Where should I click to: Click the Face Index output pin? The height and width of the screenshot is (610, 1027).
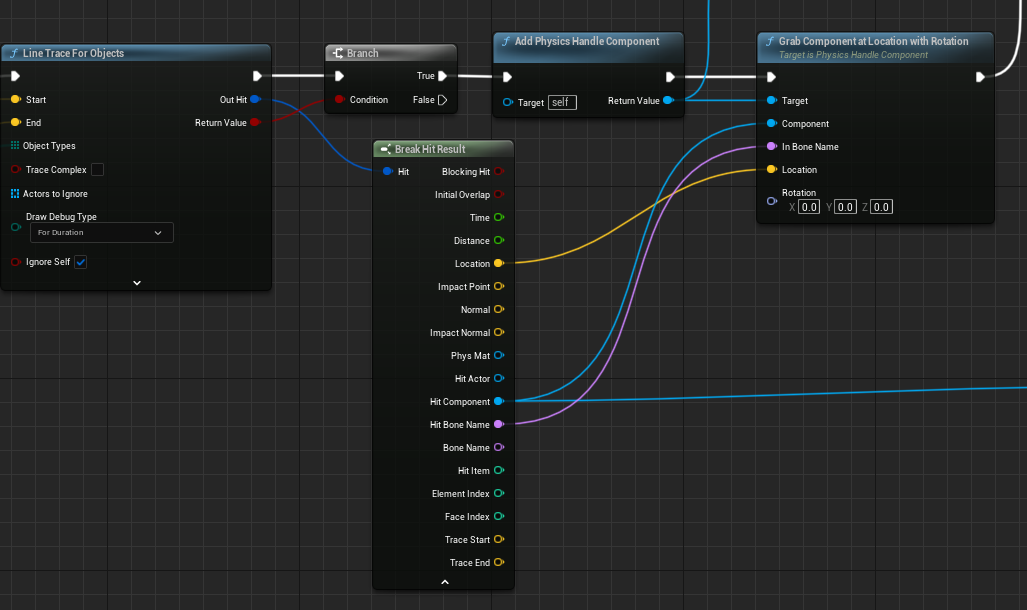499,516
